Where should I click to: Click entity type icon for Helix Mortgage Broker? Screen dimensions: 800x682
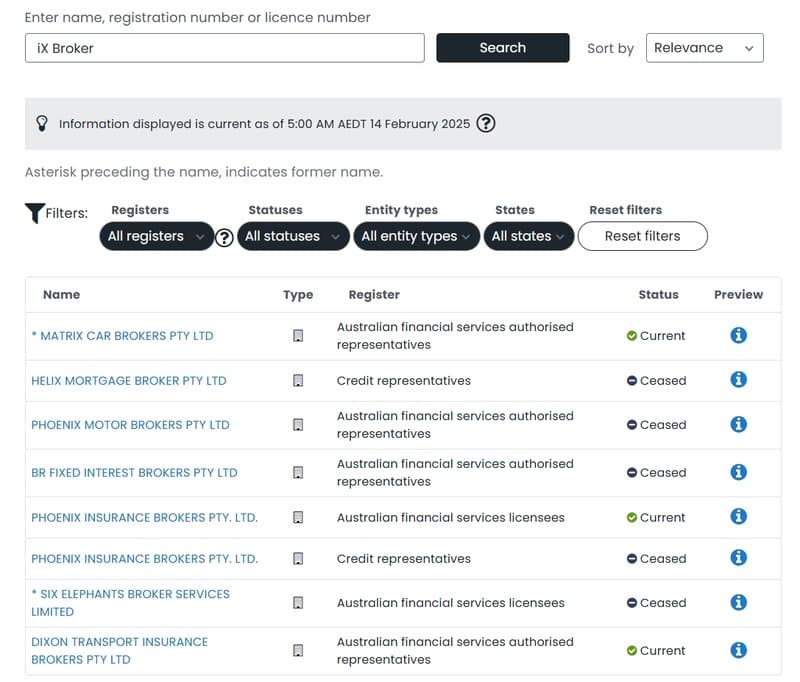point(298,381)
